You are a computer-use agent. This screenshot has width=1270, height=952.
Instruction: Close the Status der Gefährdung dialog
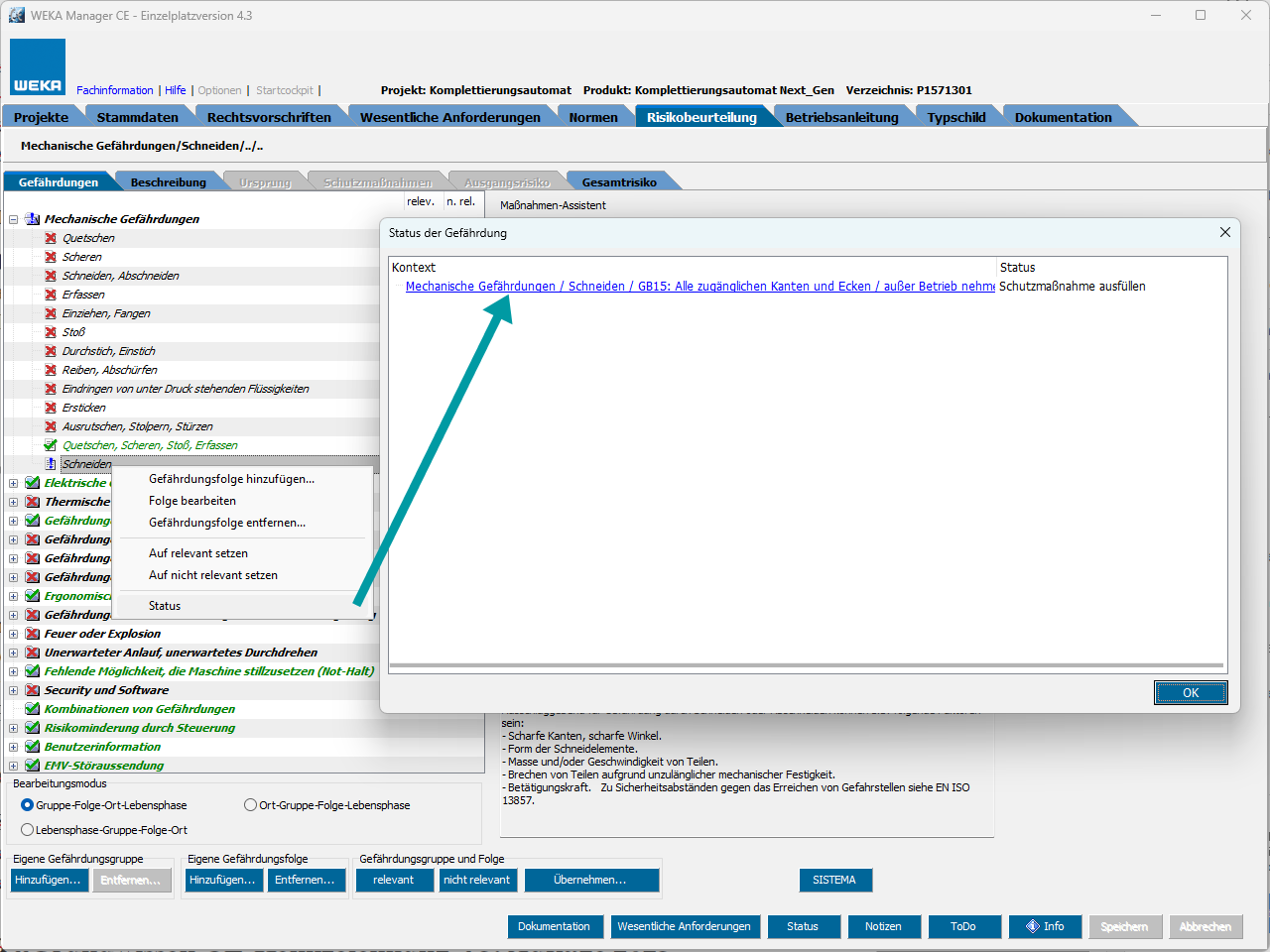1224,232
